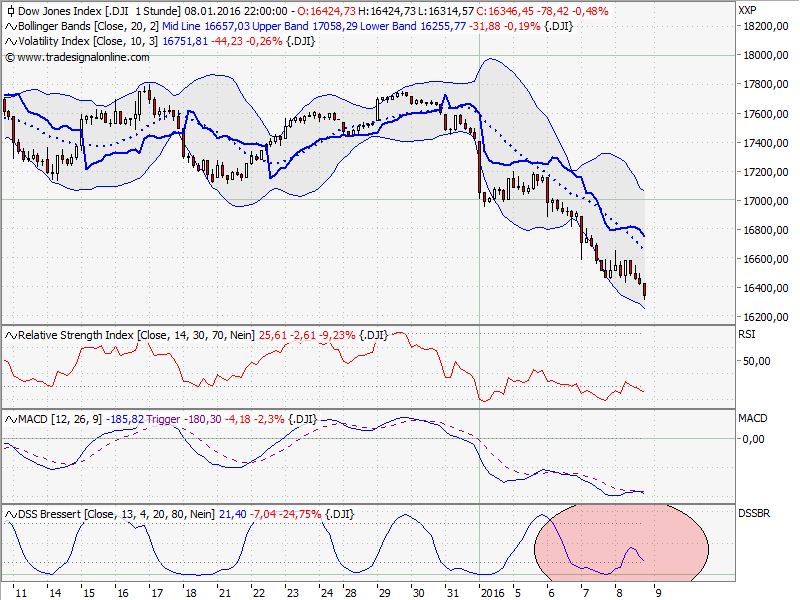800x600 pixels.
Task: Toggle the Trigger line in MACD legend
Action: [163, 421]
